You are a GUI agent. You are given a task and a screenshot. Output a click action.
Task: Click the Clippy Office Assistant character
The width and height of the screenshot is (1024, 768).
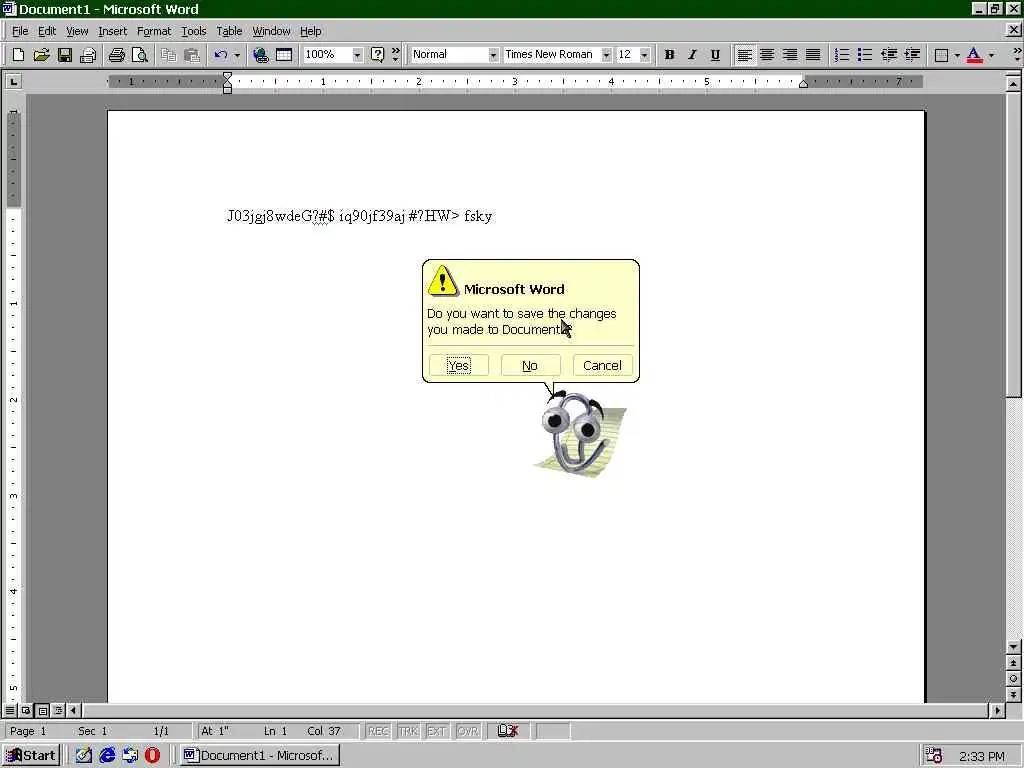[580, 434]
